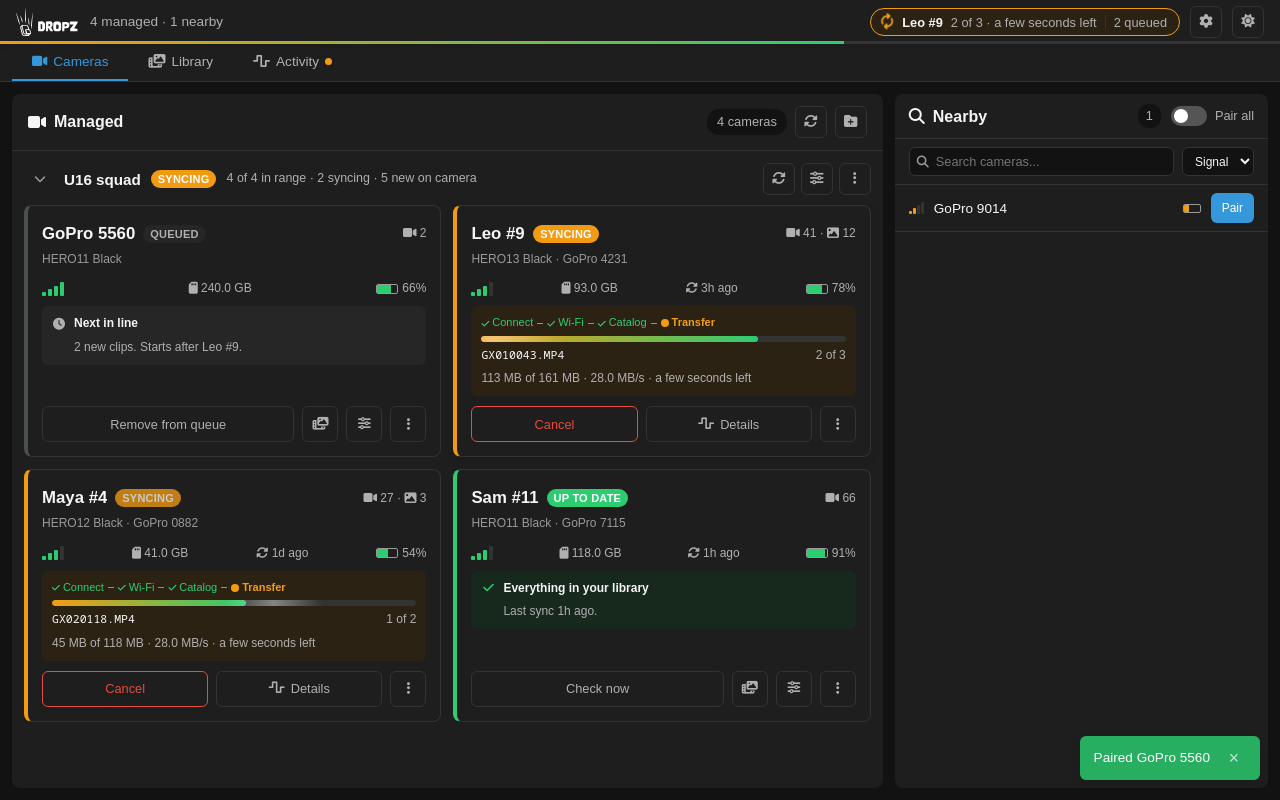
Task: Switch to the Cameras tab
Action: coord(70,61)
